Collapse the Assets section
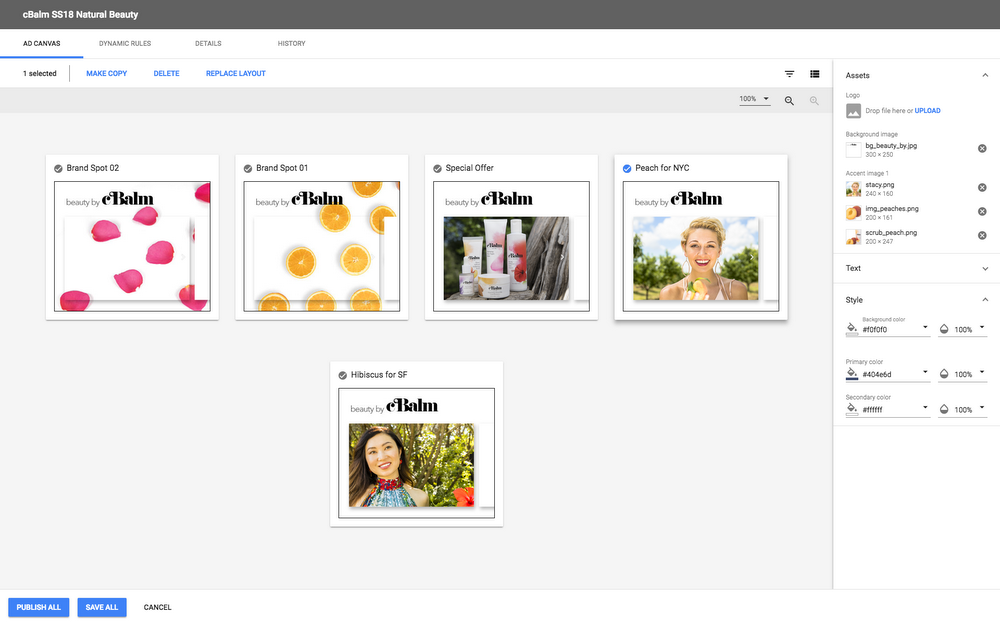This screenshot has height=625, width=1000. [985, 75]
